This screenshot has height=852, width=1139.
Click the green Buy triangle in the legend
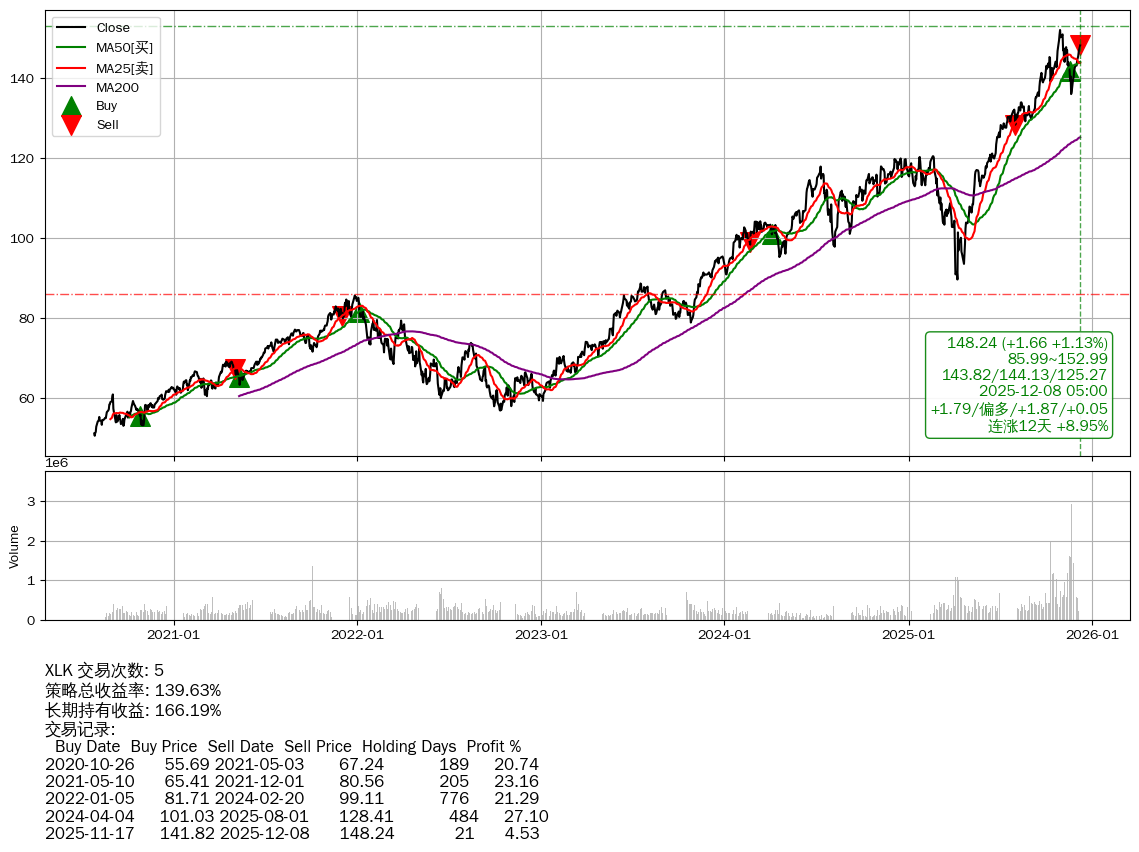[x=71, y=106]
